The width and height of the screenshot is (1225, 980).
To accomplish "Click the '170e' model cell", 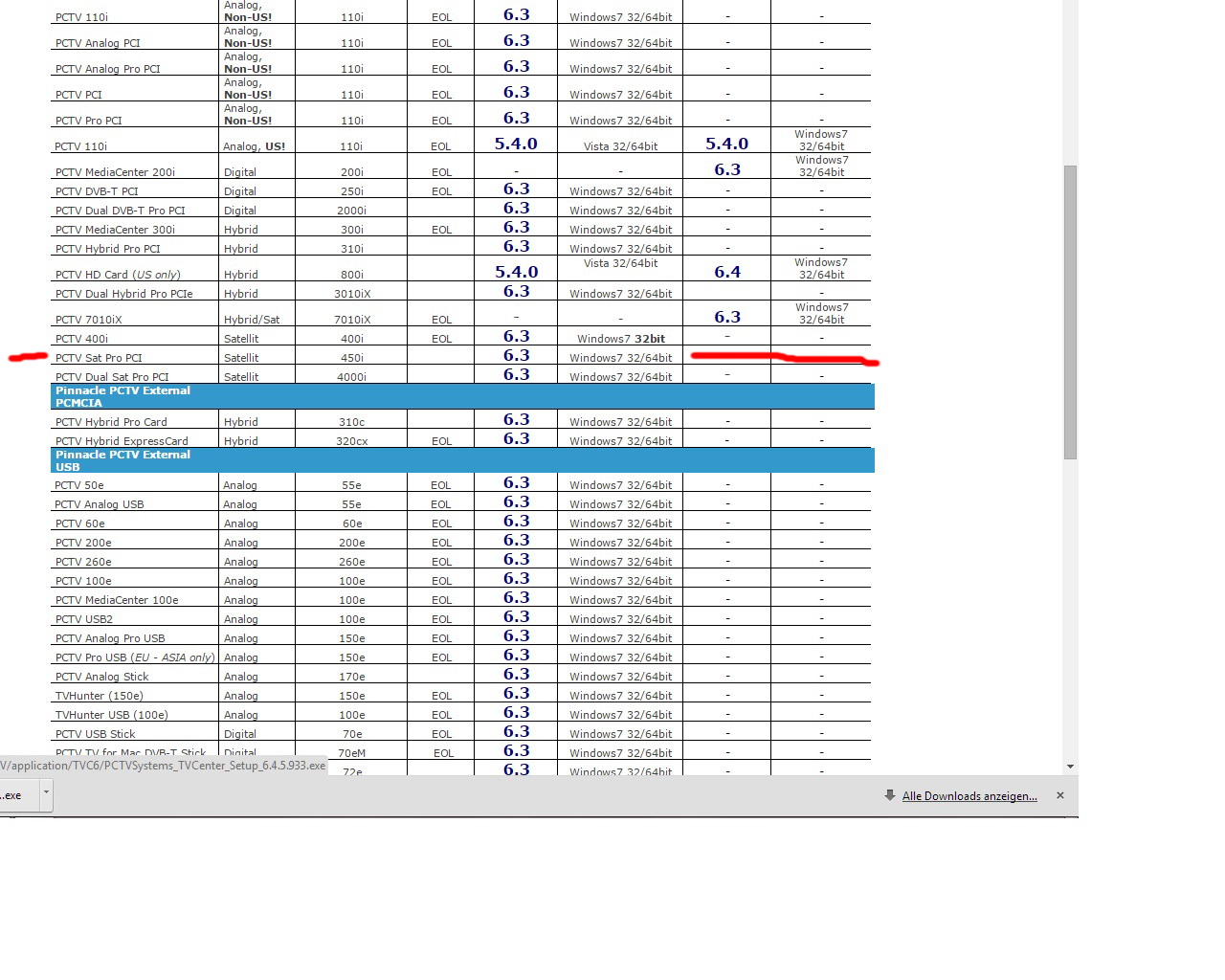I will pos(352,677).
